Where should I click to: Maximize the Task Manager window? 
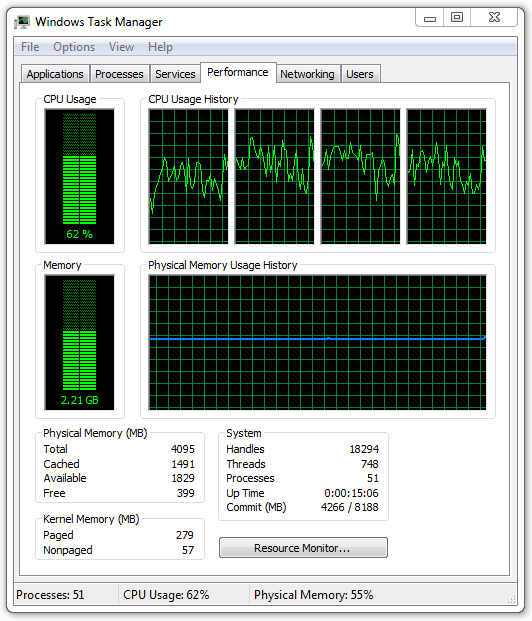(457, 17)
